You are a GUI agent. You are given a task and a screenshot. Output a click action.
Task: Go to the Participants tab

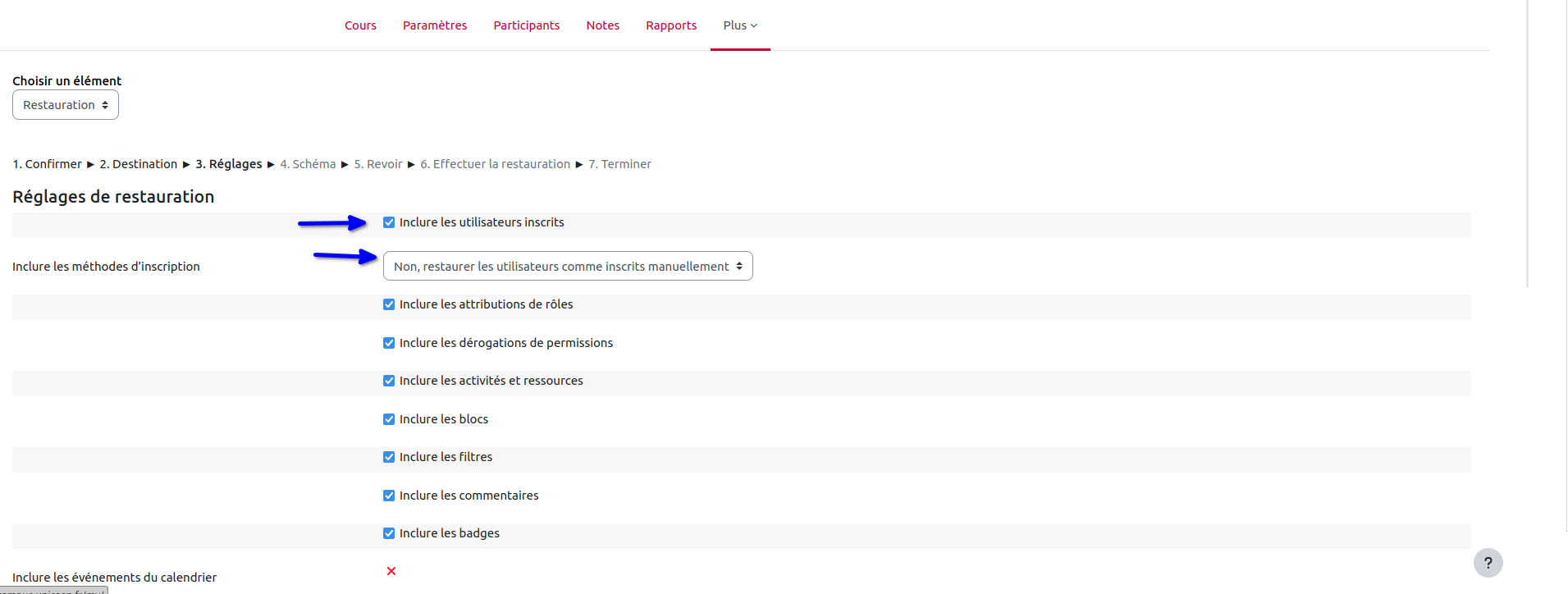(x=526, y=25)
